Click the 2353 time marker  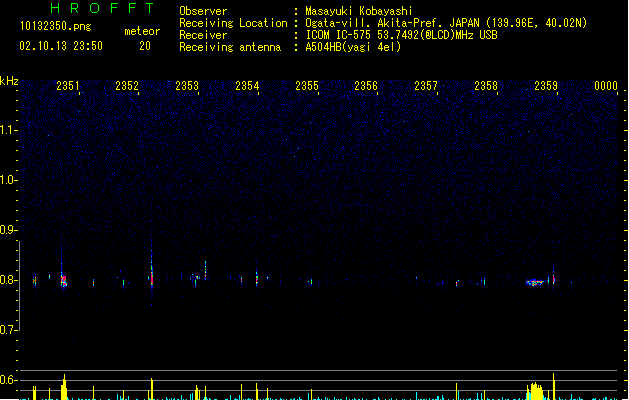[187, 86]
